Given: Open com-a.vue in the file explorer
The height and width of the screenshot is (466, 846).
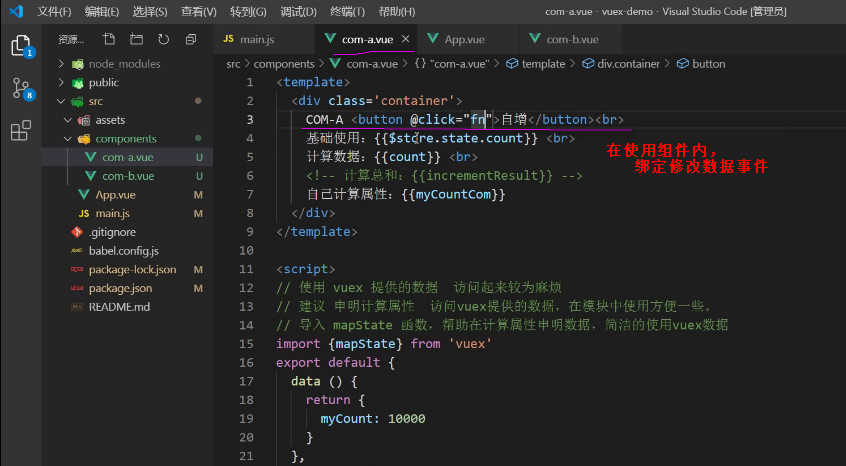Looking at the screenshot, I should click(127, 157).
